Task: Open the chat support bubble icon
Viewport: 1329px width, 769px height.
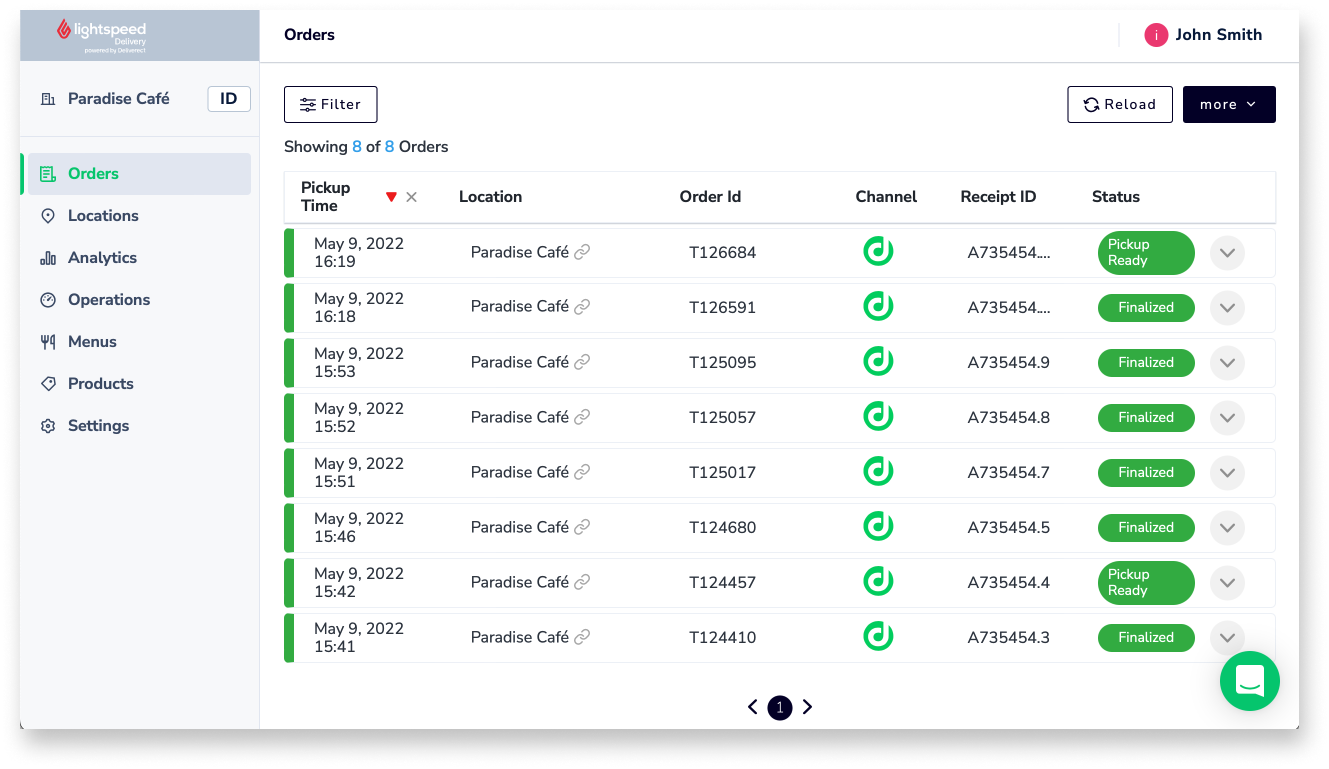Action: pos(1249,681)
